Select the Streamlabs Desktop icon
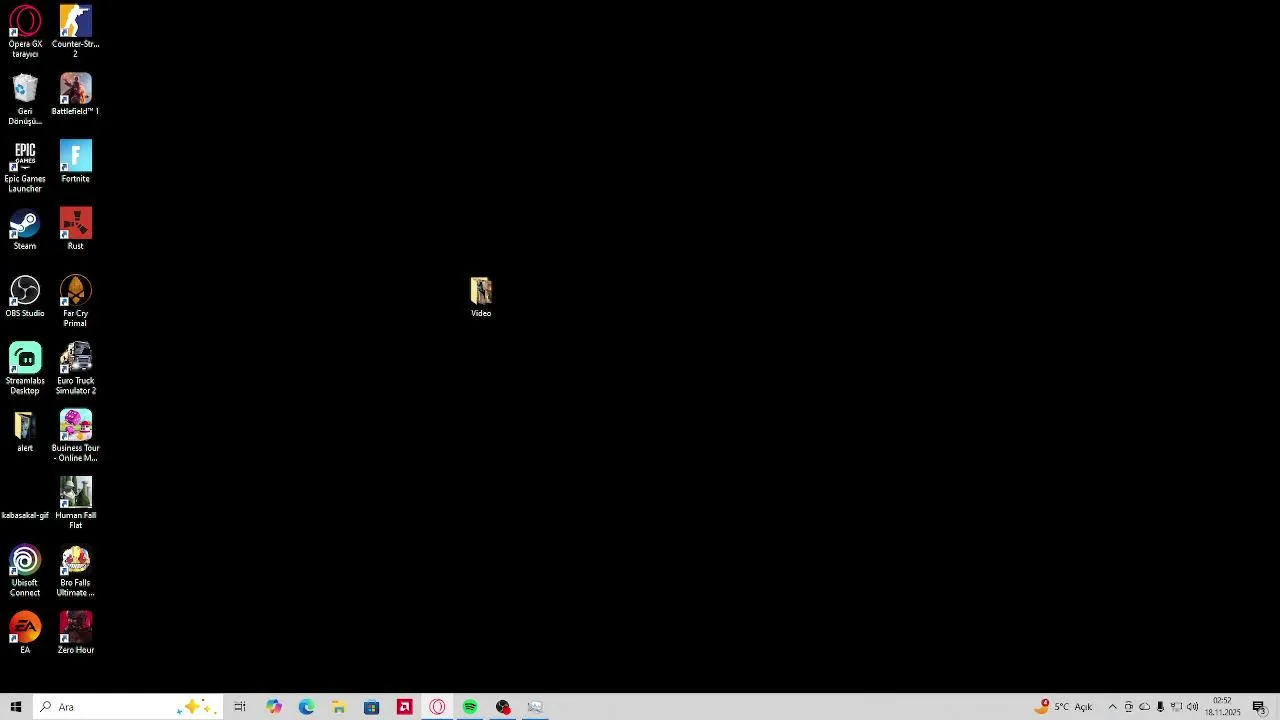The height and width of the screenshot is (720, 1280). coord(25,369)
